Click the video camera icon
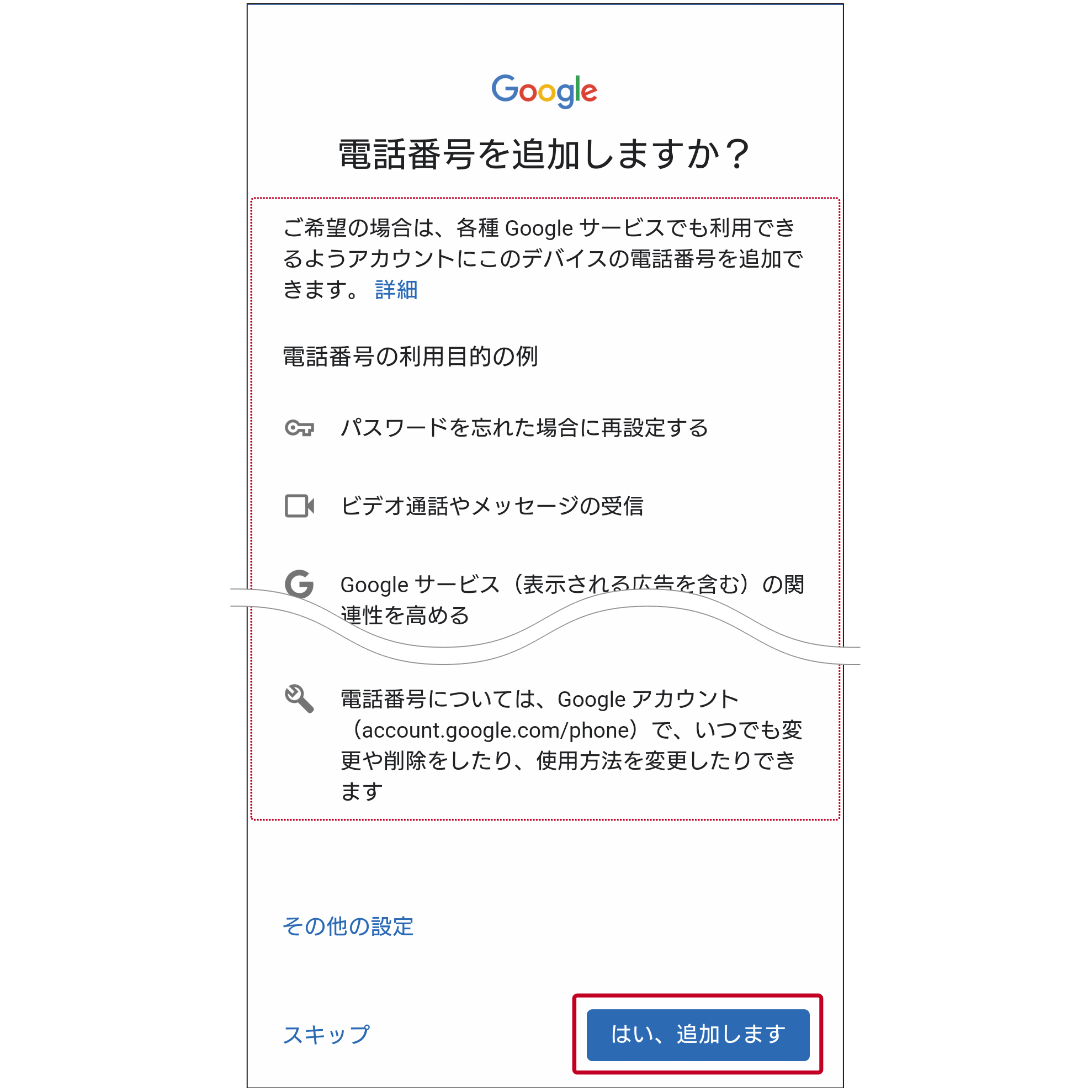The width and height of the screenshot is (1088, 1088). tap(299, 506)
